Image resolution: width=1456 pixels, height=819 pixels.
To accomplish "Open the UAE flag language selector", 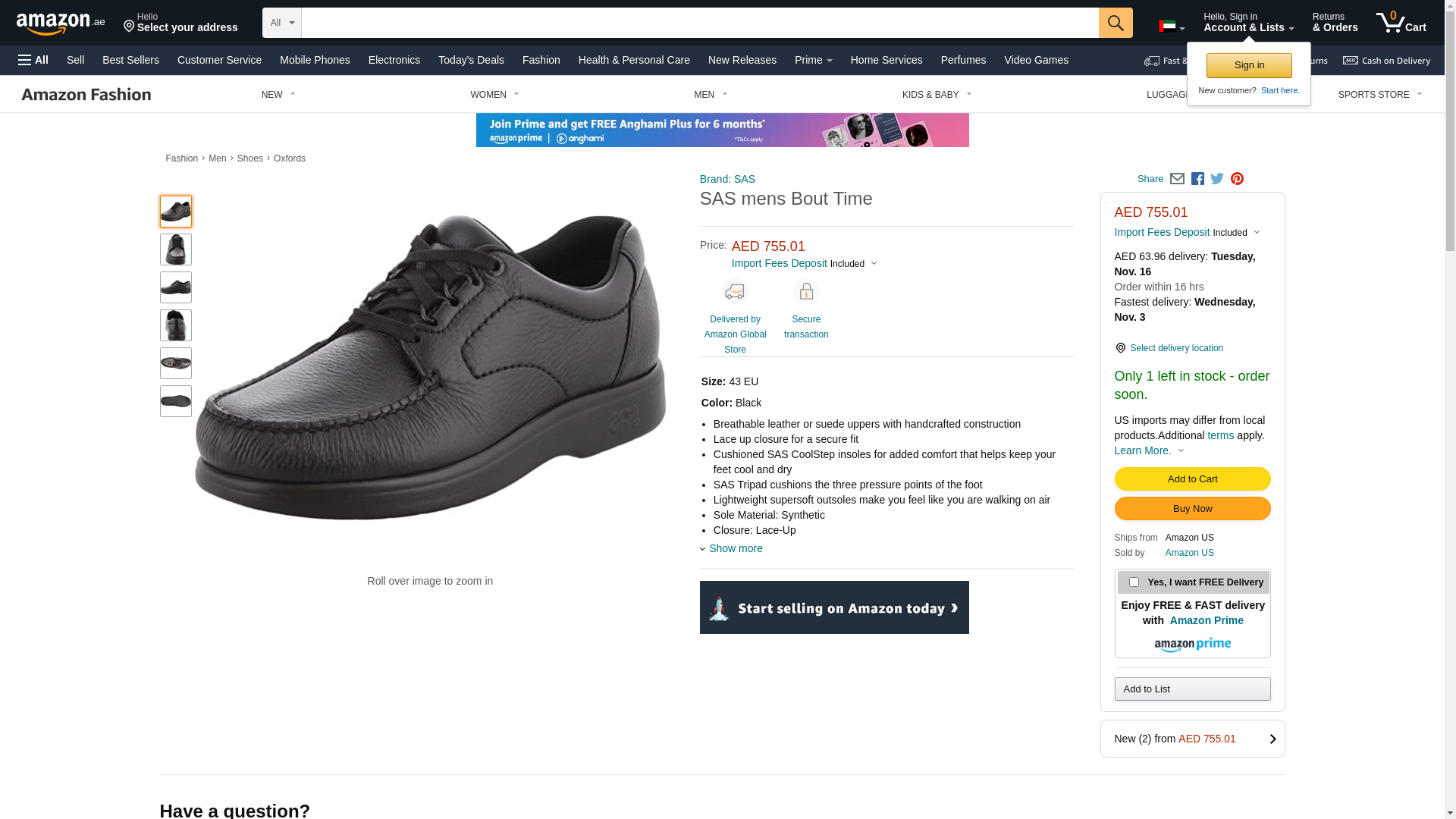I will pyautogui.click(x=1171, y=27).
